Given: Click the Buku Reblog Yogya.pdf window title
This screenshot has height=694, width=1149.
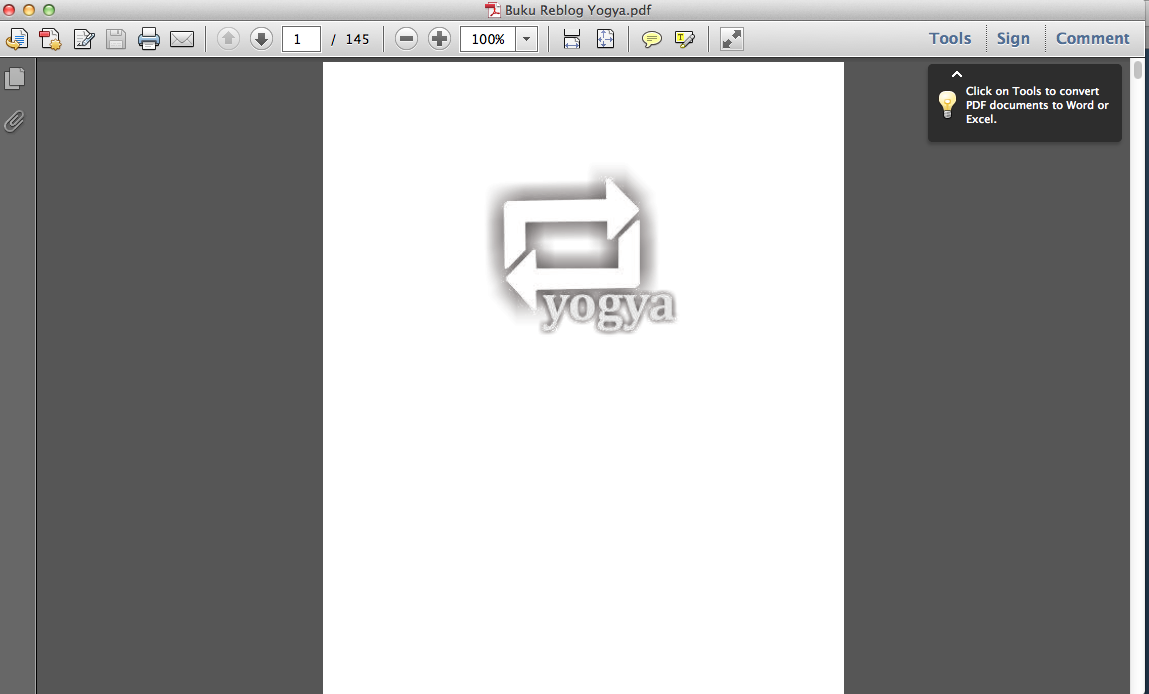Looking at the screenshot, I should coord(577,10).
